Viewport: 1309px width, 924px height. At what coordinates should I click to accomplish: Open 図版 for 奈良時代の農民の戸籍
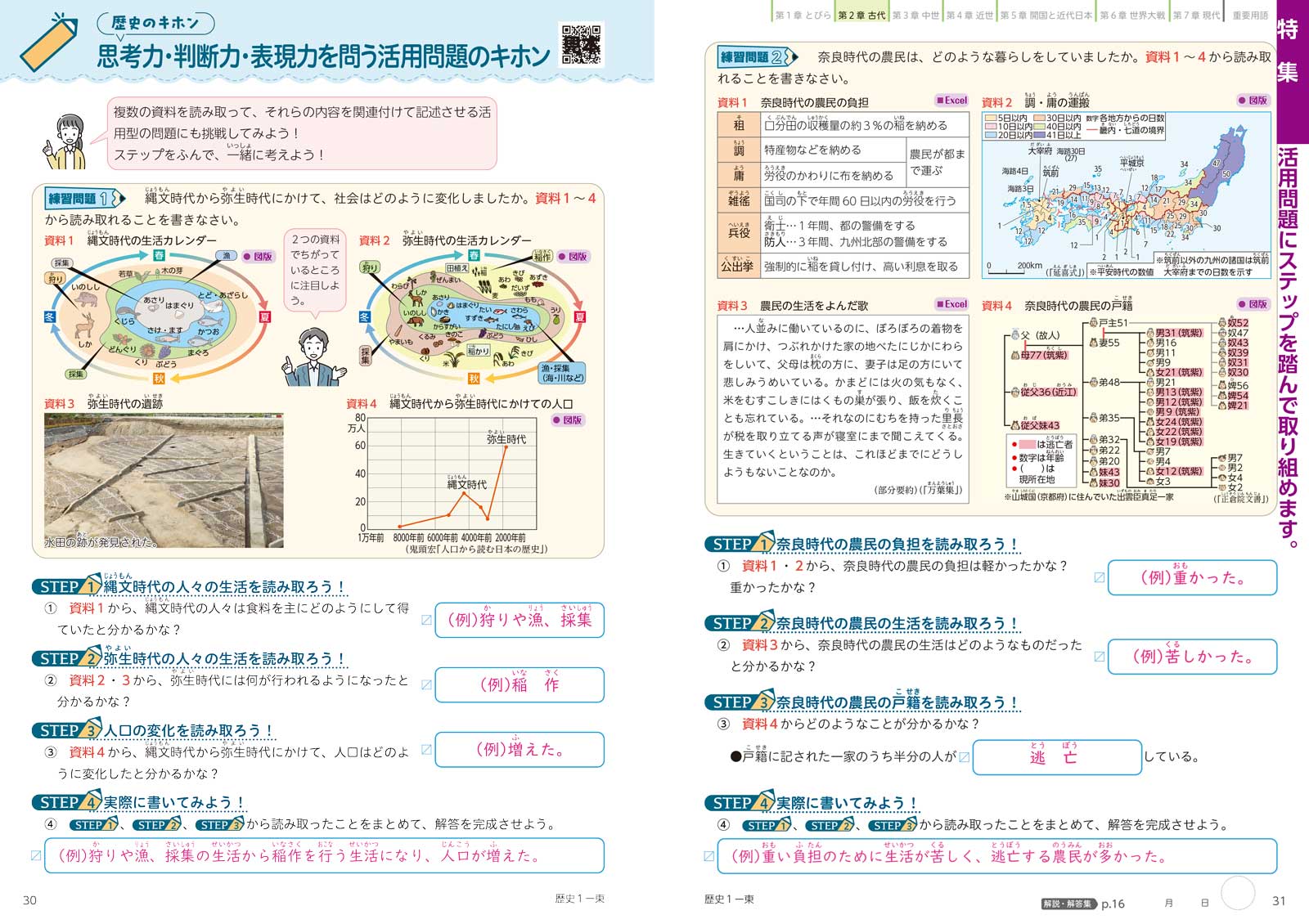point(1253,304)
